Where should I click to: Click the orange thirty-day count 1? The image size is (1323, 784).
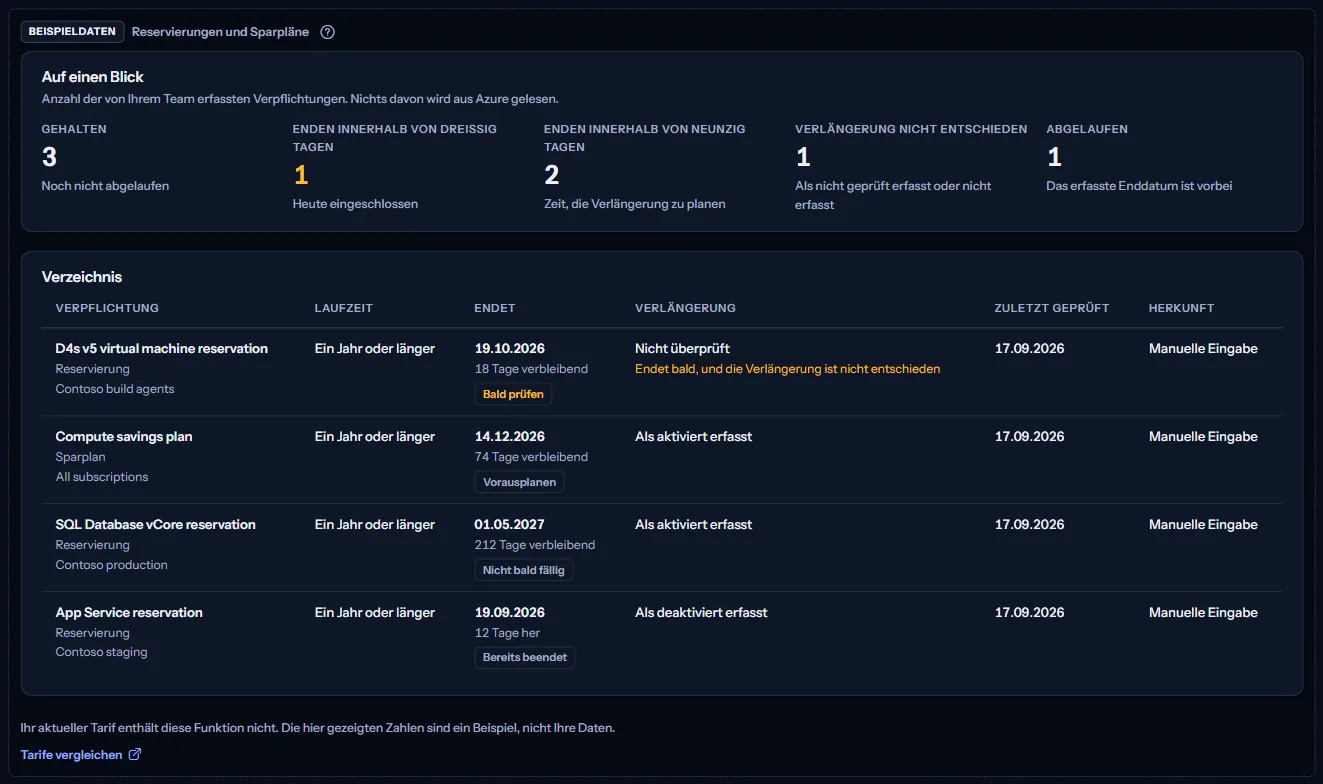[x=301, y=175]
